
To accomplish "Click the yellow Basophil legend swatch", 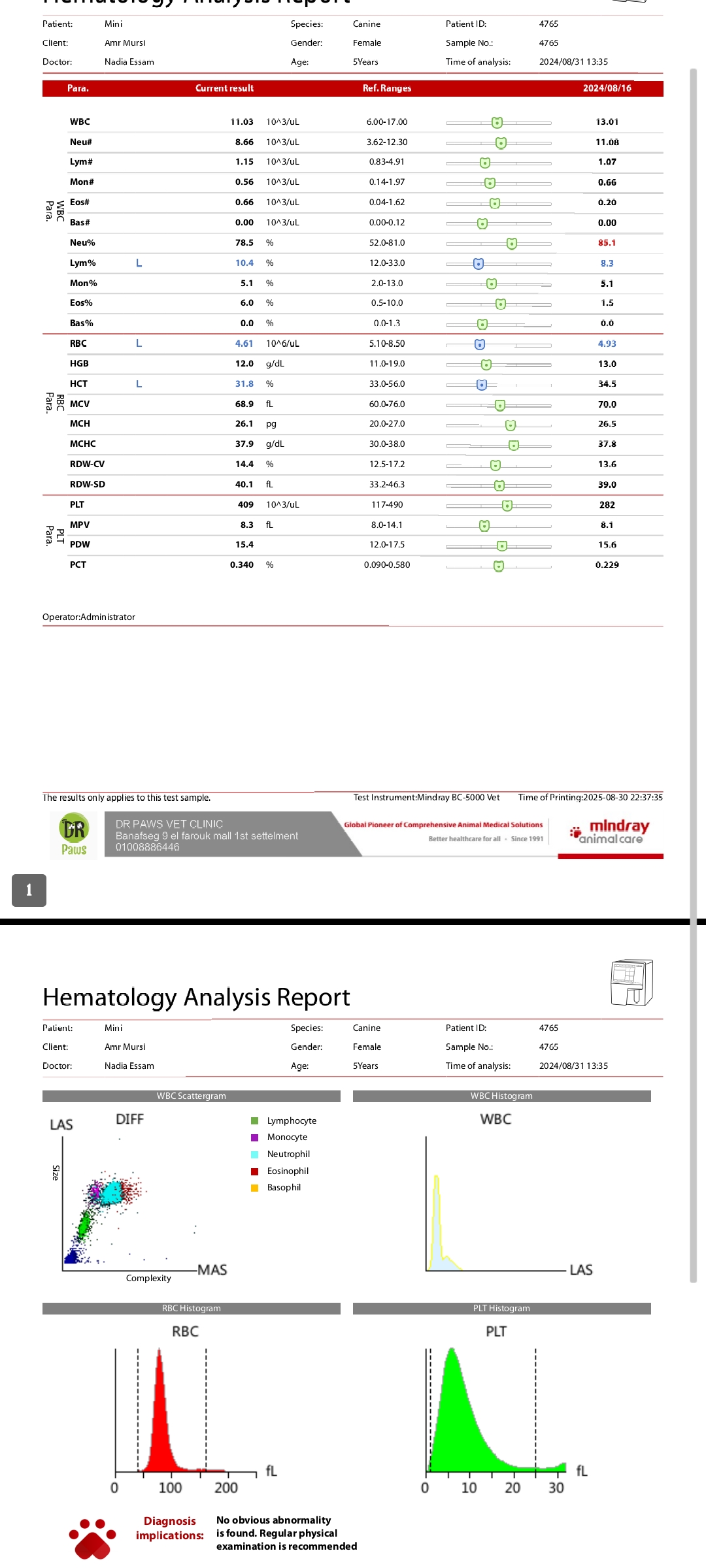I will (255, 1188).
